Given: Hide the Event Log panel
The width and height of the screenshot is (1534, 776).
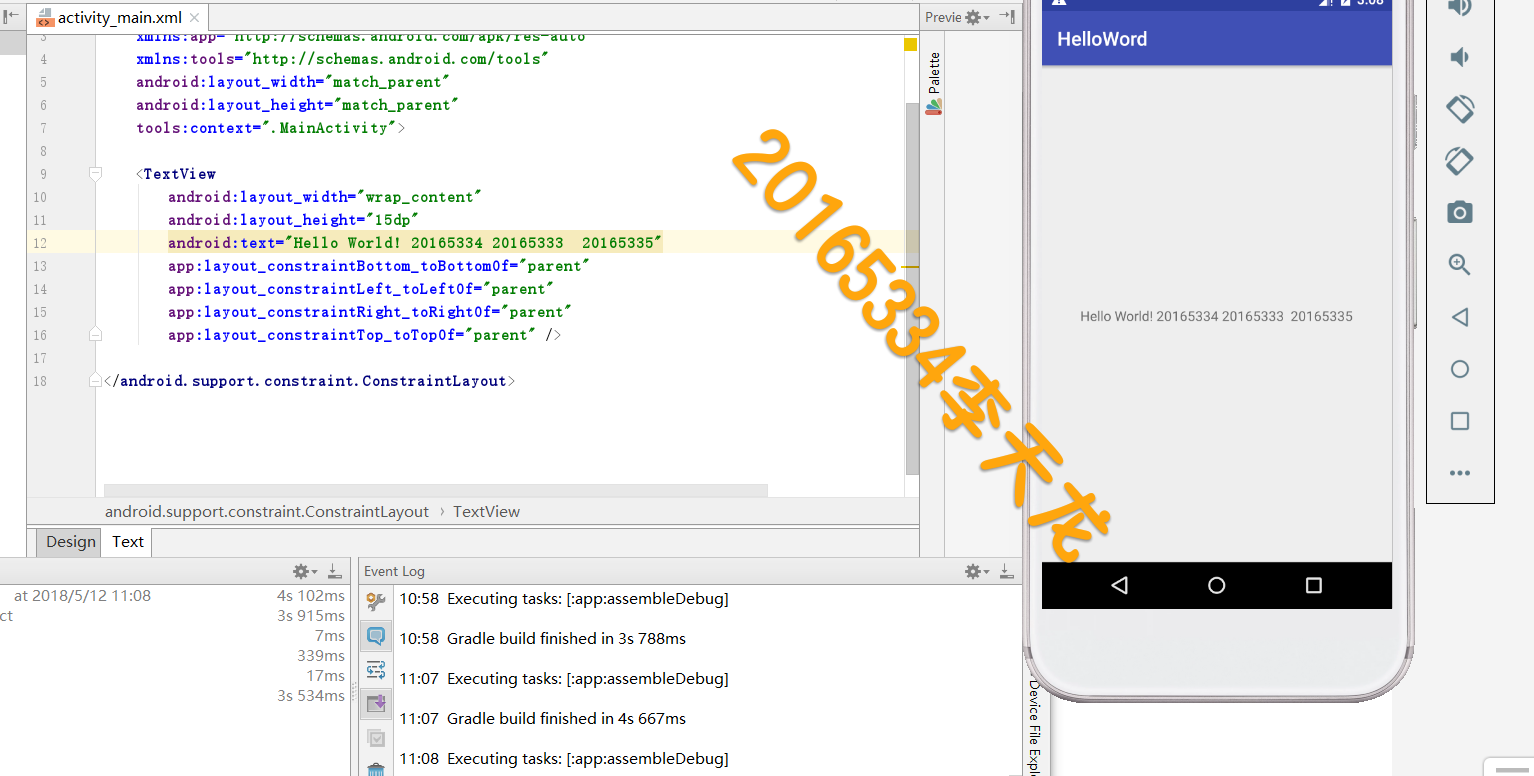Looking at the screenshot, I should 1006,571.
